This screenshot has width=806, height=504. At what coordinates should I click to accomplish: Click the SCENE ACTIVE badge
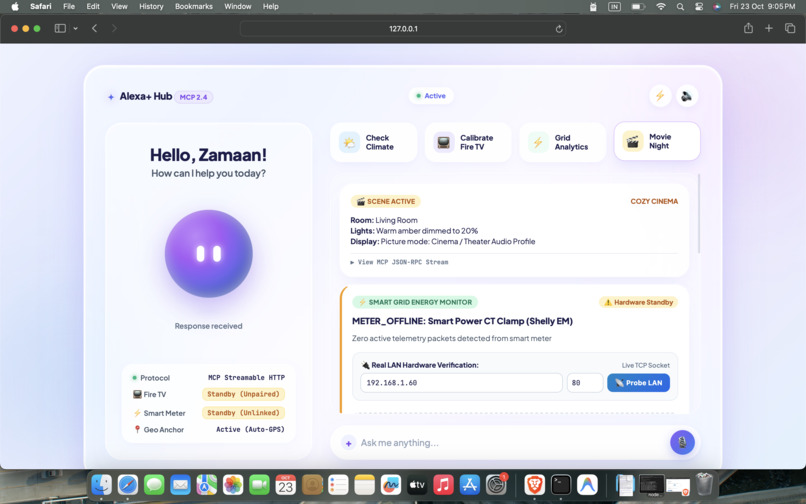click(386, 201)
